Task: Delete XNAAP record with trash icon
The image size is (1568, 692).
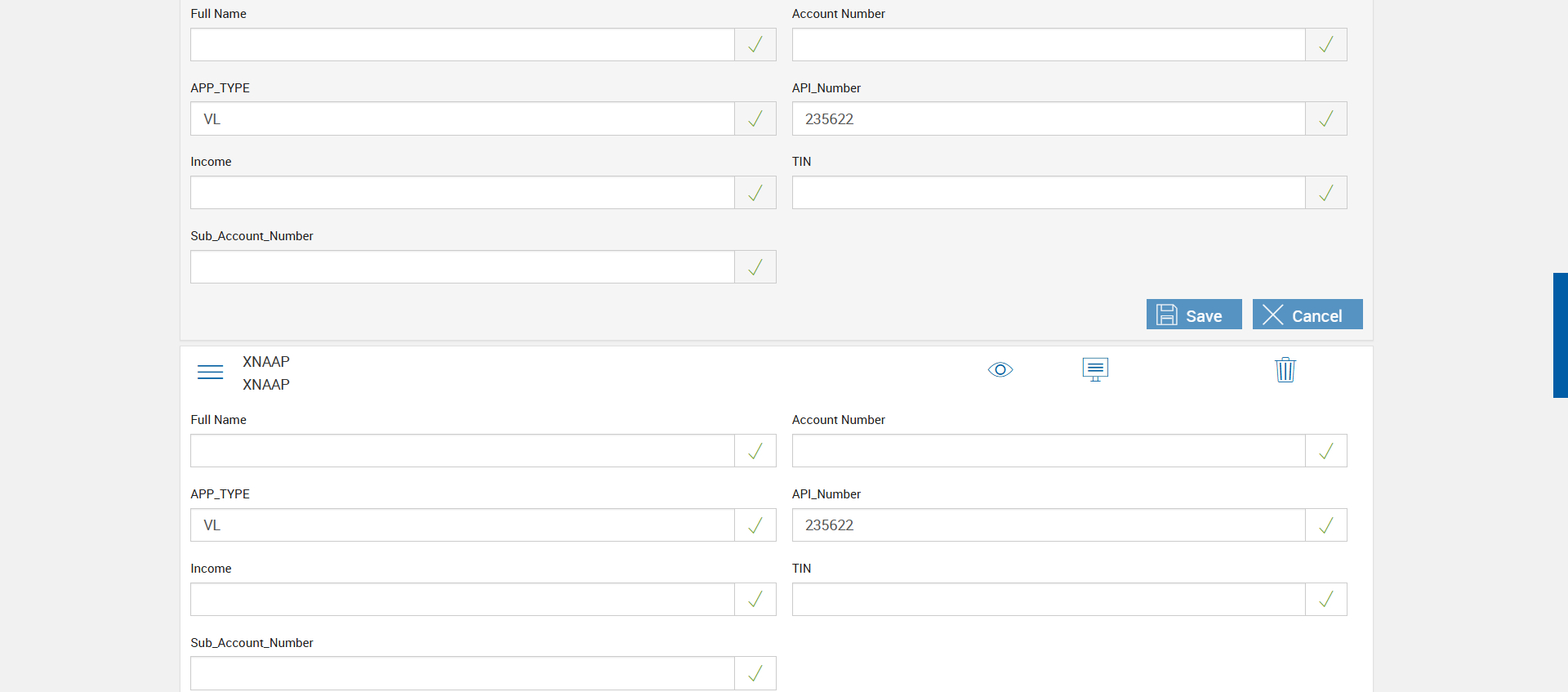Action: 1285,370
